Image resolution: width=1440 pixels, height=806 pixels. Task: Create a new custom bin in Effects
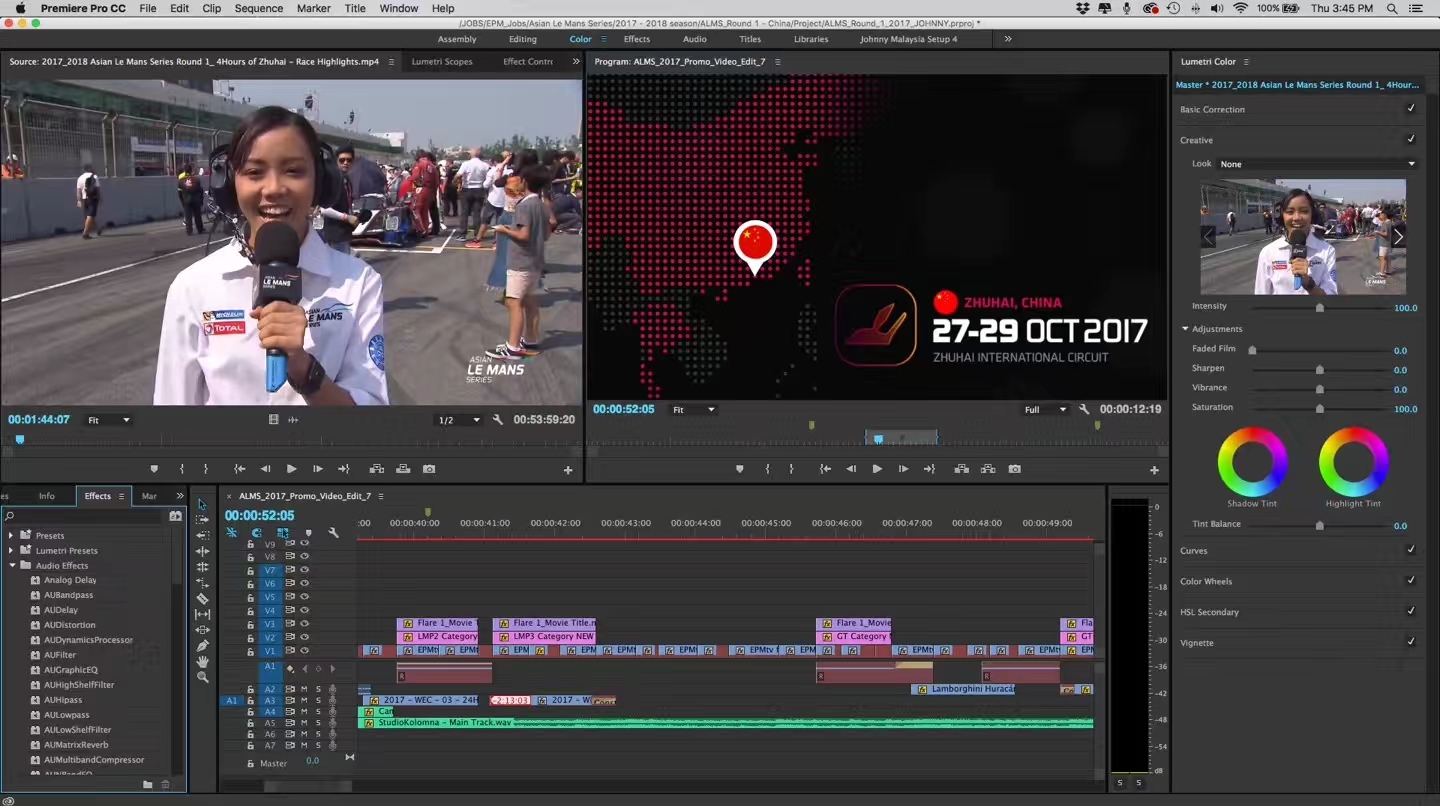click(148, 785)
